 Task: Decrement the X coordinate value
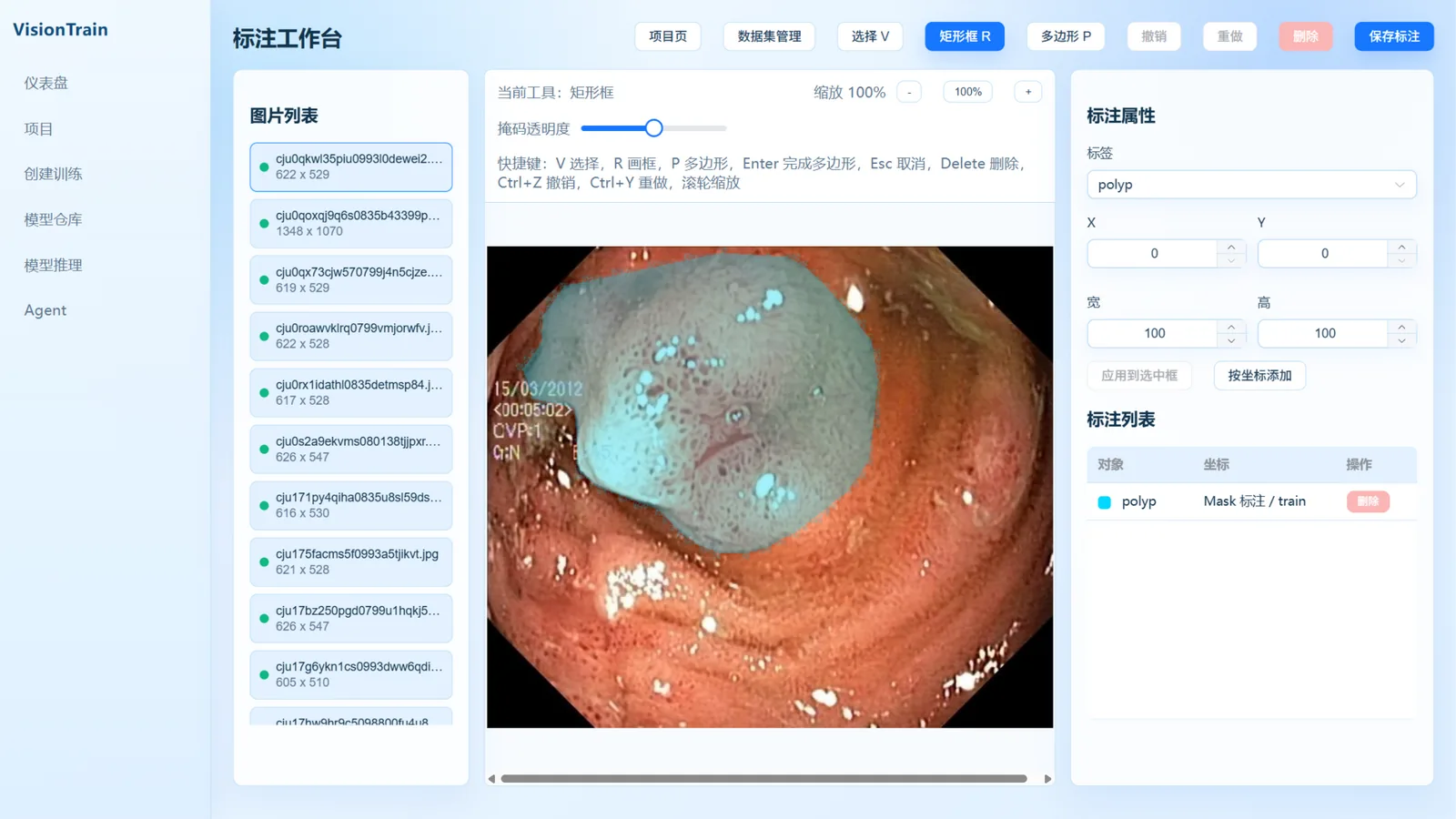(1231, 260)
